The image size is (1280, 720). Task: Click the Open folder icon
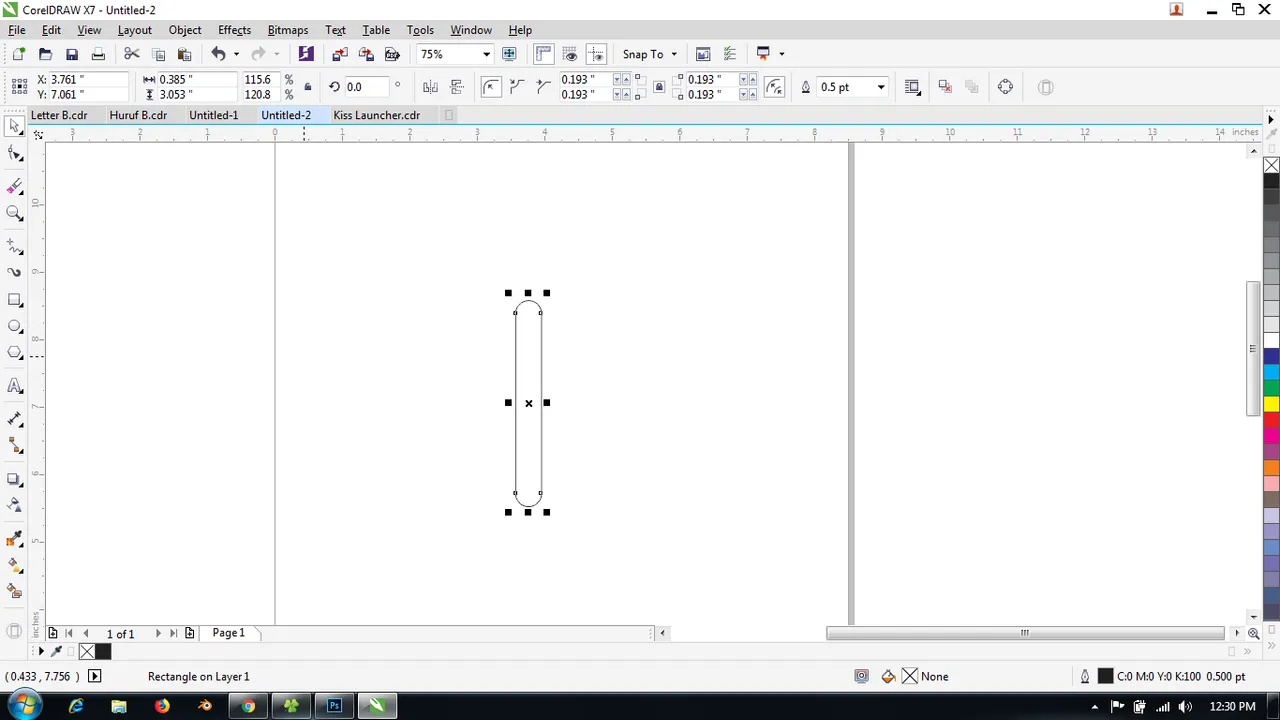tap(45, 54)
